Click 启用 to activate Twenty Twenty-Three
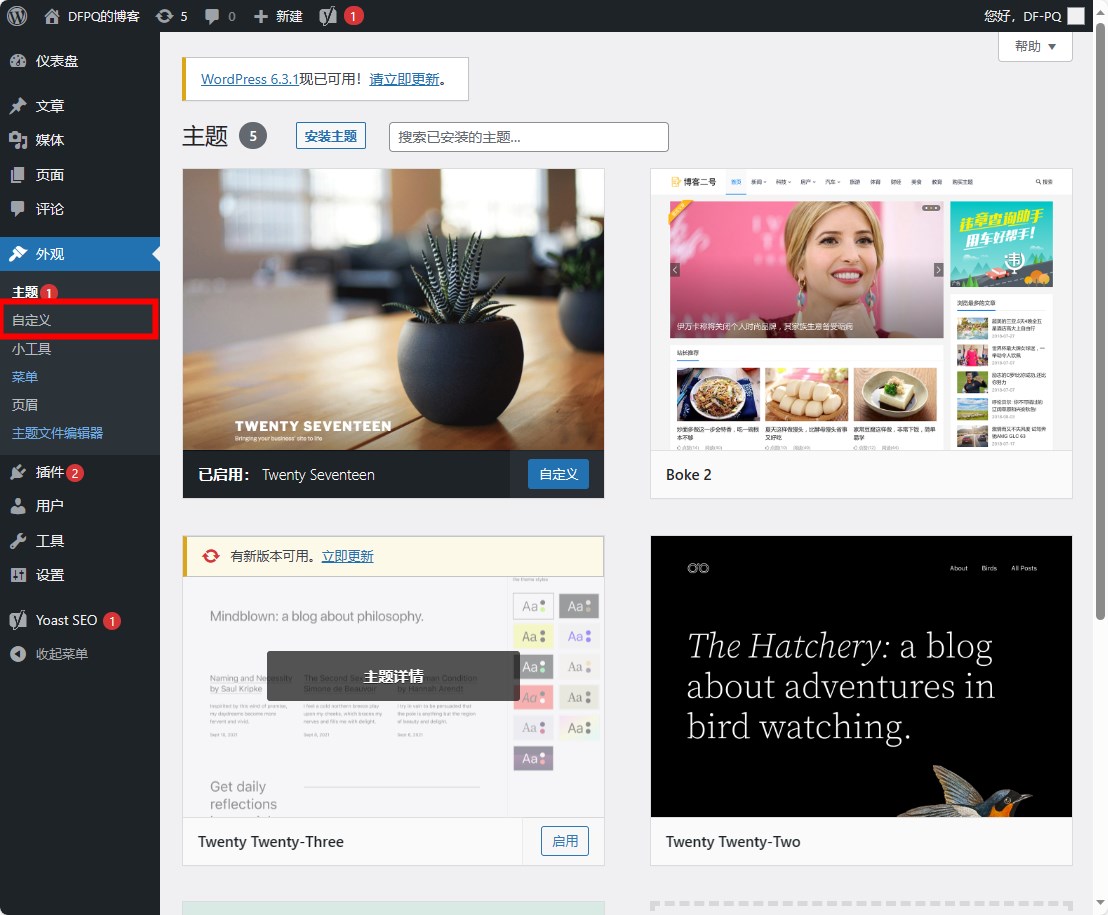The height and width of the screenshot is (915, 1108). point(565,841)
